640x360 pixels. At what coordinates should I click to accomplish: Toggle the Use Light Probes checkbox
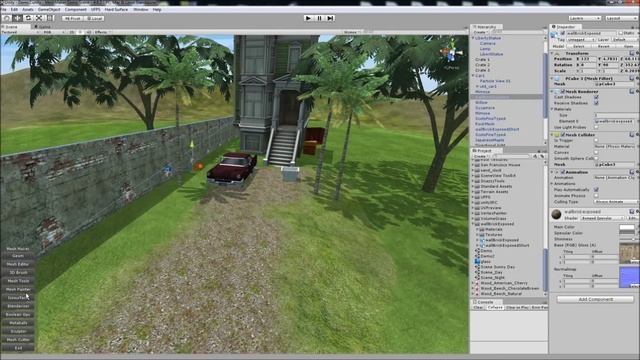pyautogui.click(x=596, y=127)
